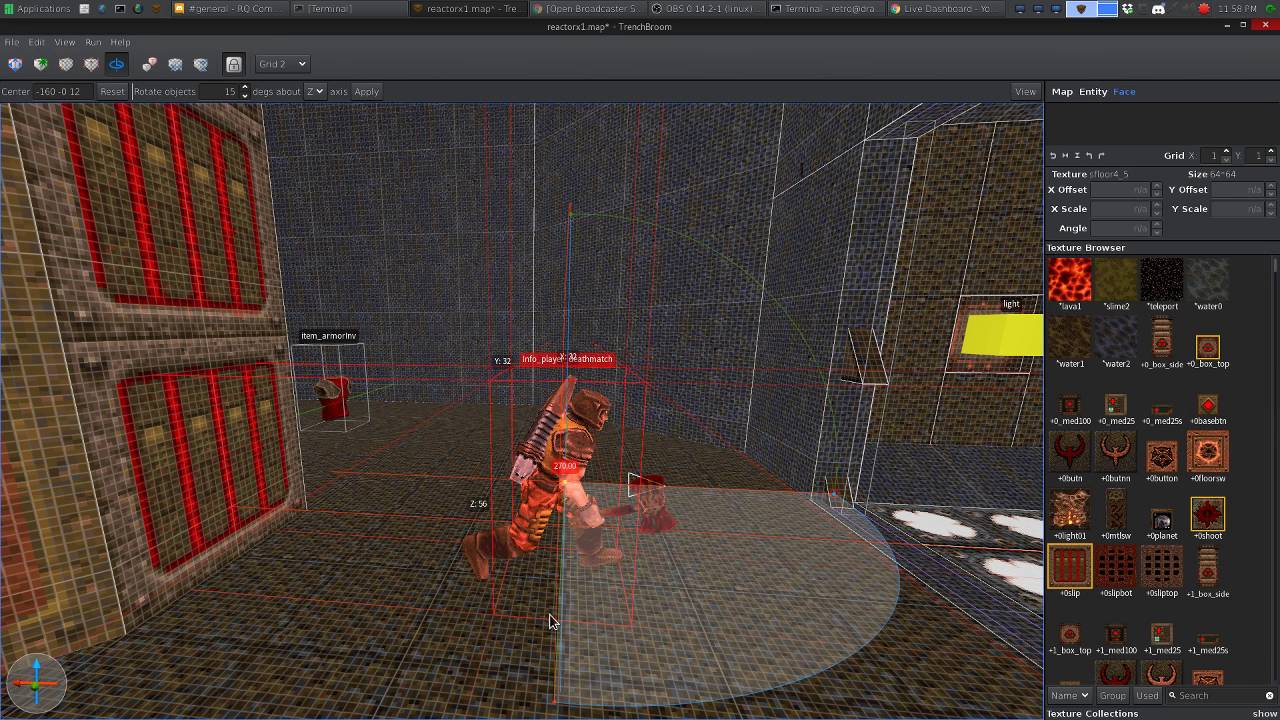The height and width of the screenshot is (720, 1280).
Task: Click the duplicate objects toolbar icon
Action: pos(149,64)
